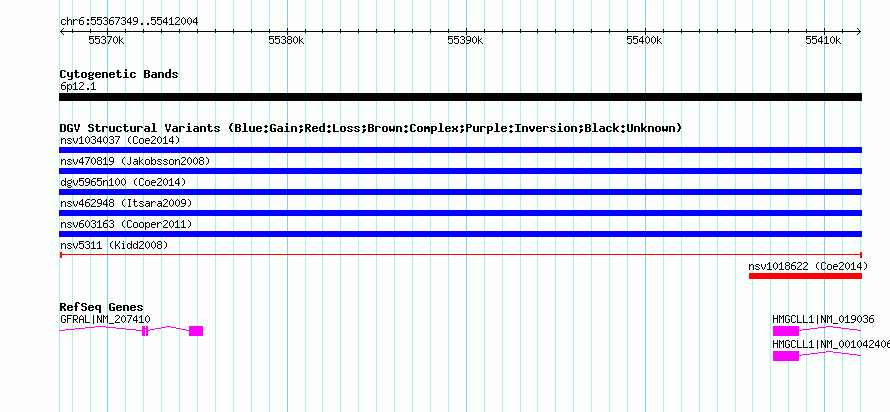Select the blue gain bar under nsv462948
The image size is (890, 412).
tap(460, 213)
